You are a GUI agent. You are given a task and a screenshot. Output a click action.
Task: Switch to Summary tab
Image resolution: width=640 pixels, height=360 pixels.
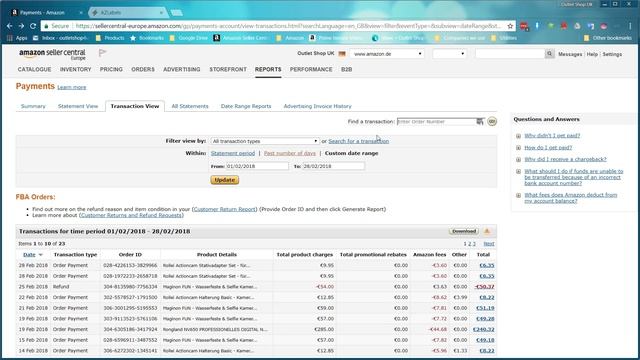point(33,106)
